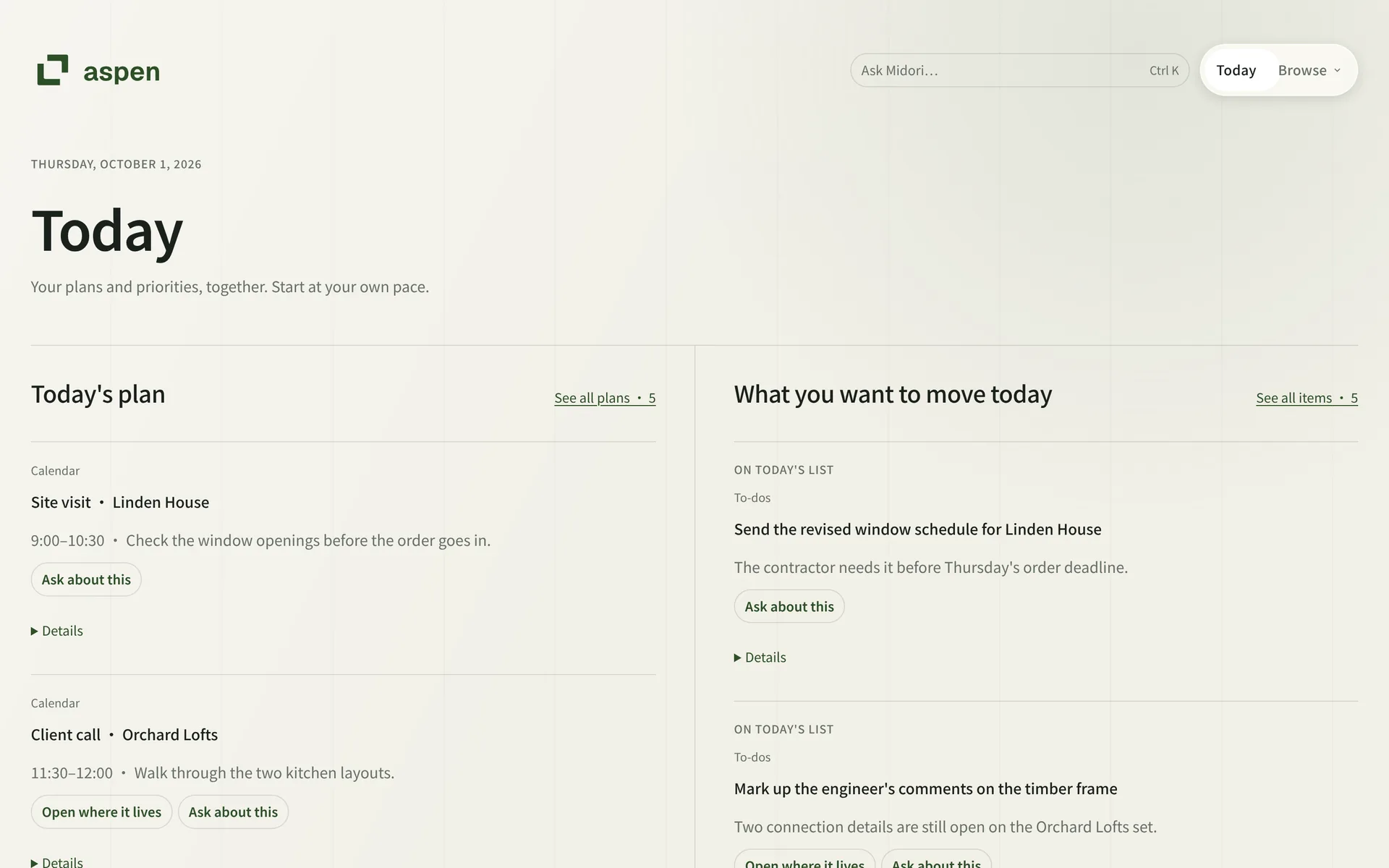Viewport: 1389px width, 868px height.
Task: Click the Thursday, October 1, 2026 date
Action: click(x=116, y=164)
